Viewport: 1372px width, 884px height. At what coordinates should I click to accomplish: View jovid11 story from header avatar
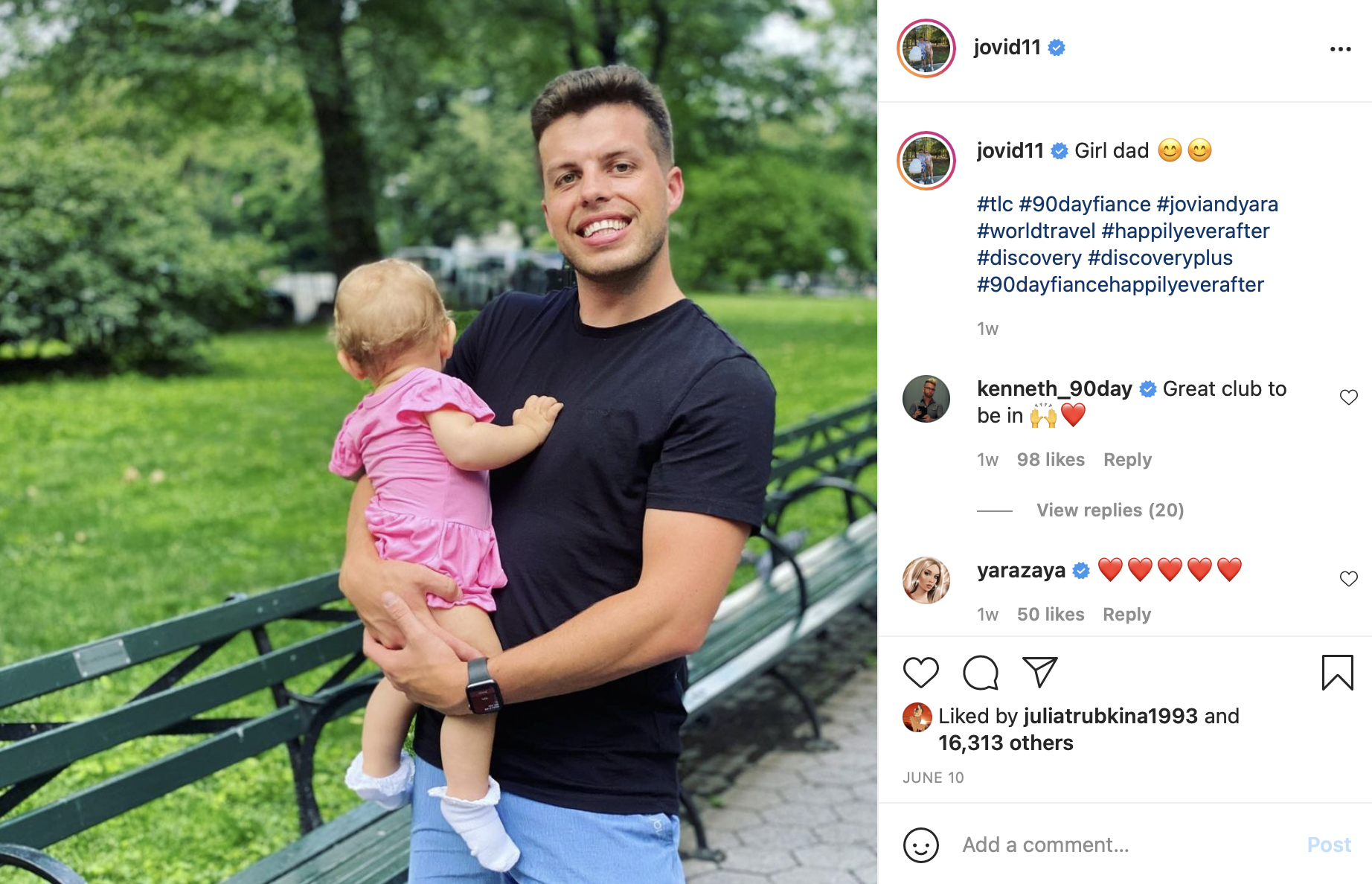[926, 49]
